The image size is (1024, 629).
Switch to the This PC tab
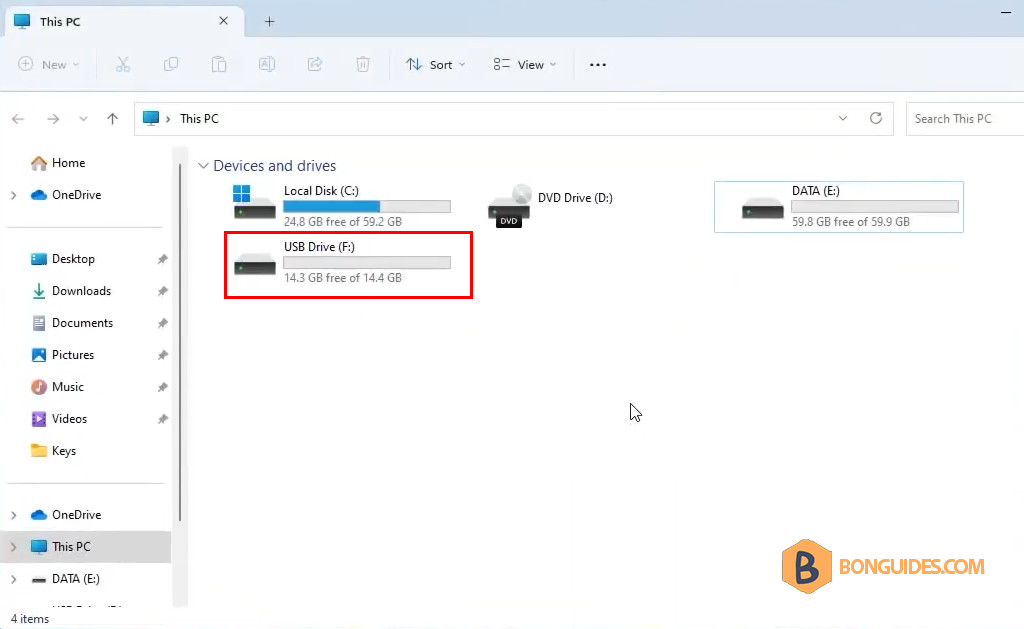coord(124,22)
